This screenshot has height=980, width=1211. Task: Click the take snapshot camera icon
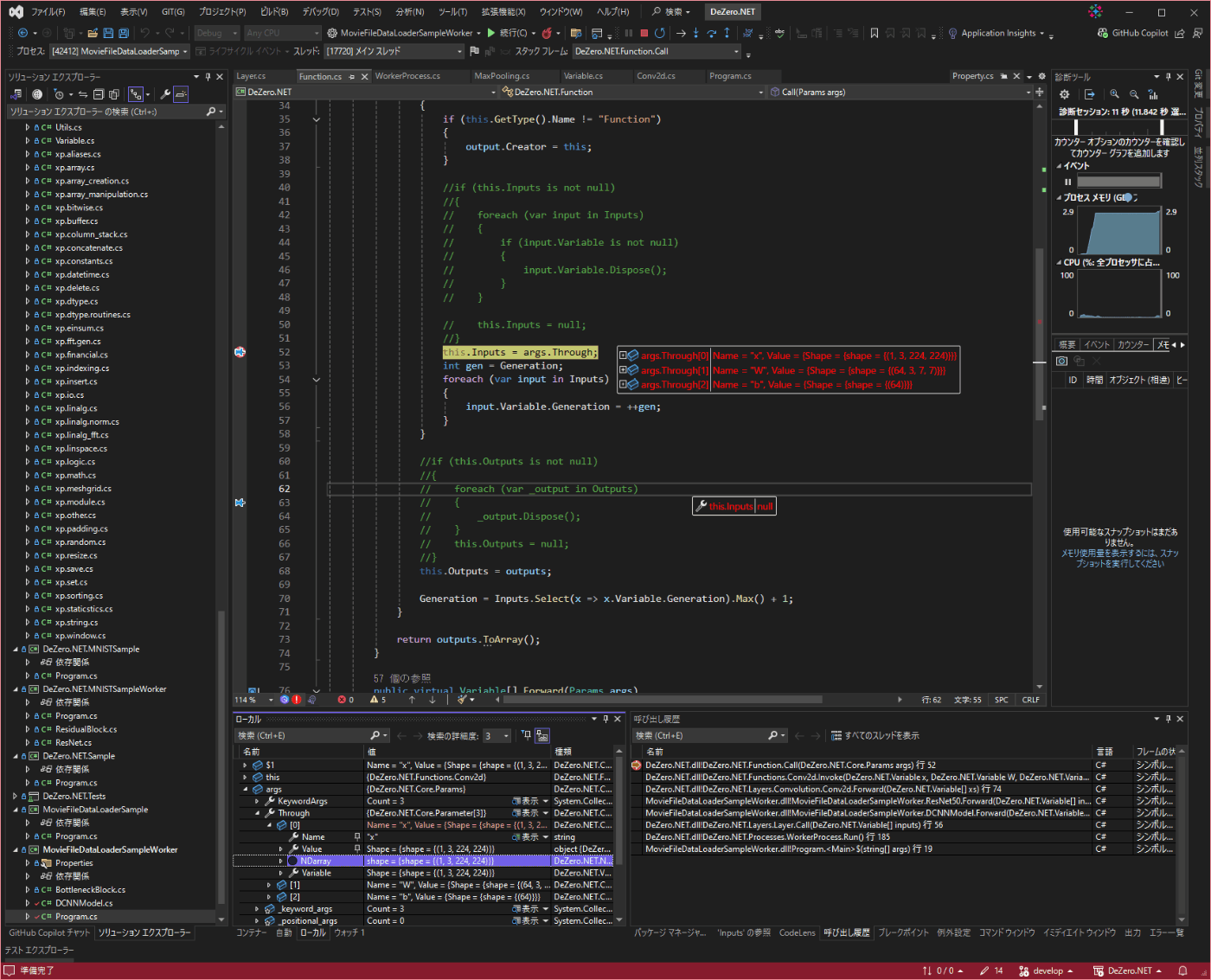pos(1062,361)
